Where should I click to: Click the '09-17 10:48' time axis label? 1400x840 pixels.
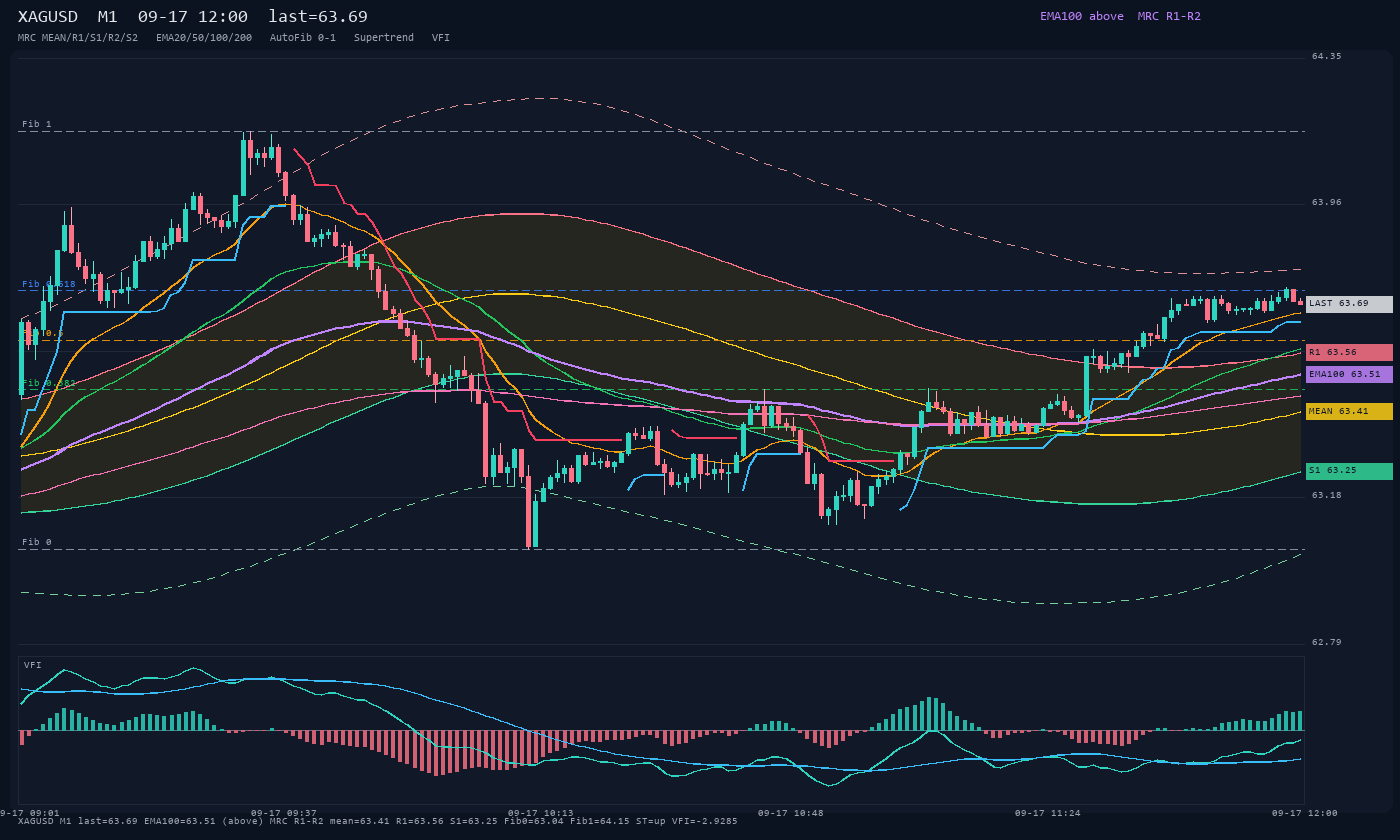[x=791, y=813]
